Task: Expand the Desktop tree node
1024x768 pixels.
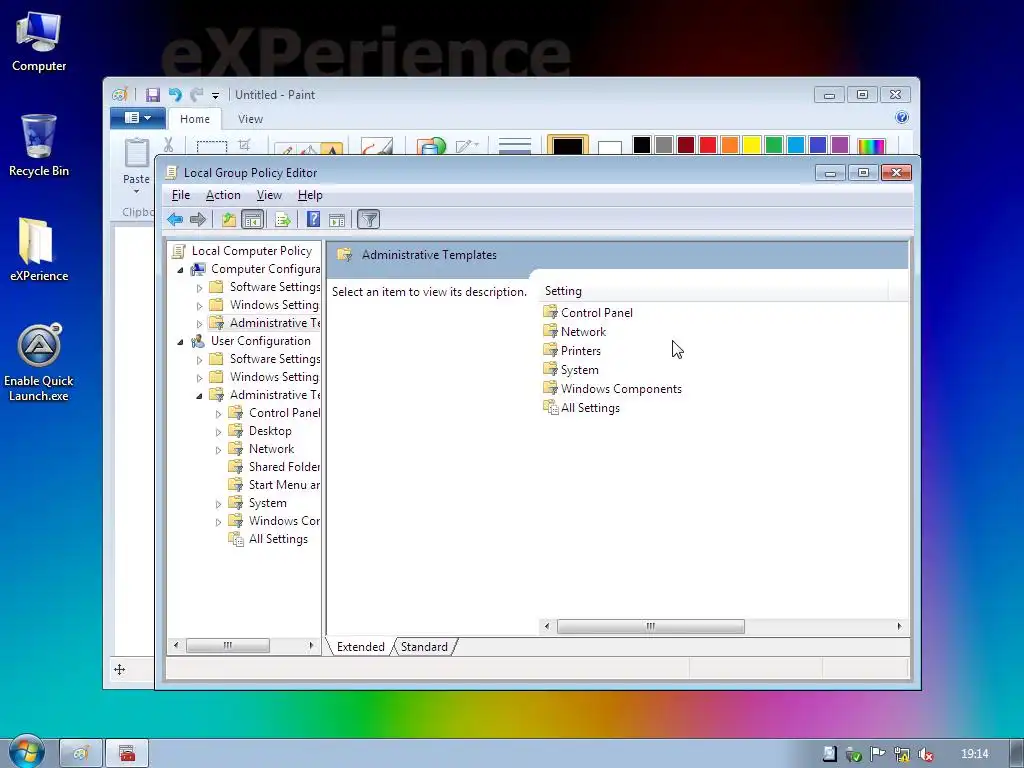Action: (219, 432)
